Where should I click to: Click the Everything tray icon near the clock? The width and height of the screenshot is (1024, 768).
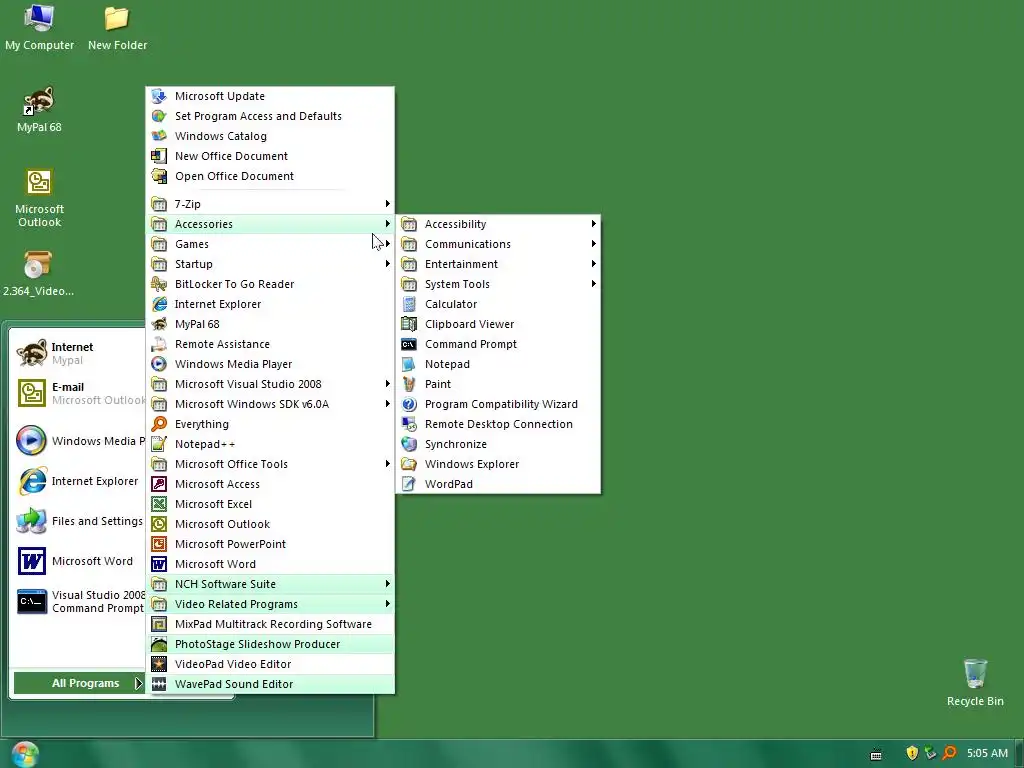(950, 753)
